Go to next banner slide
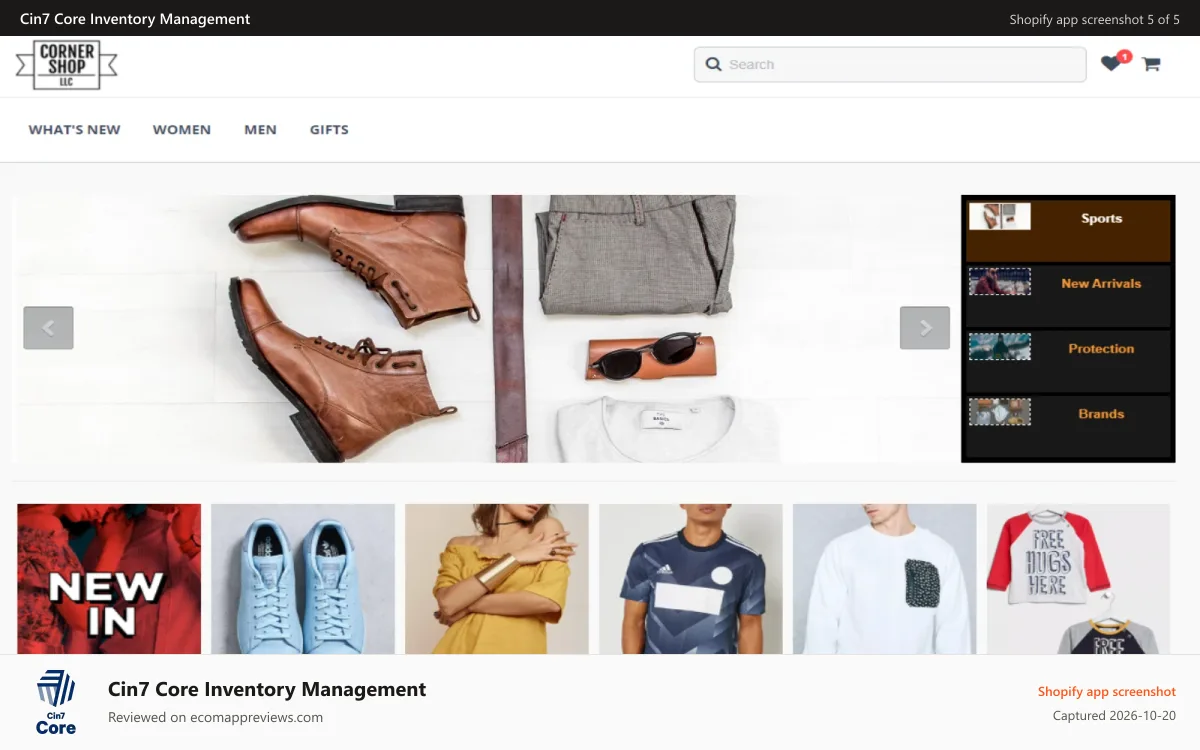 pos(925,328)
